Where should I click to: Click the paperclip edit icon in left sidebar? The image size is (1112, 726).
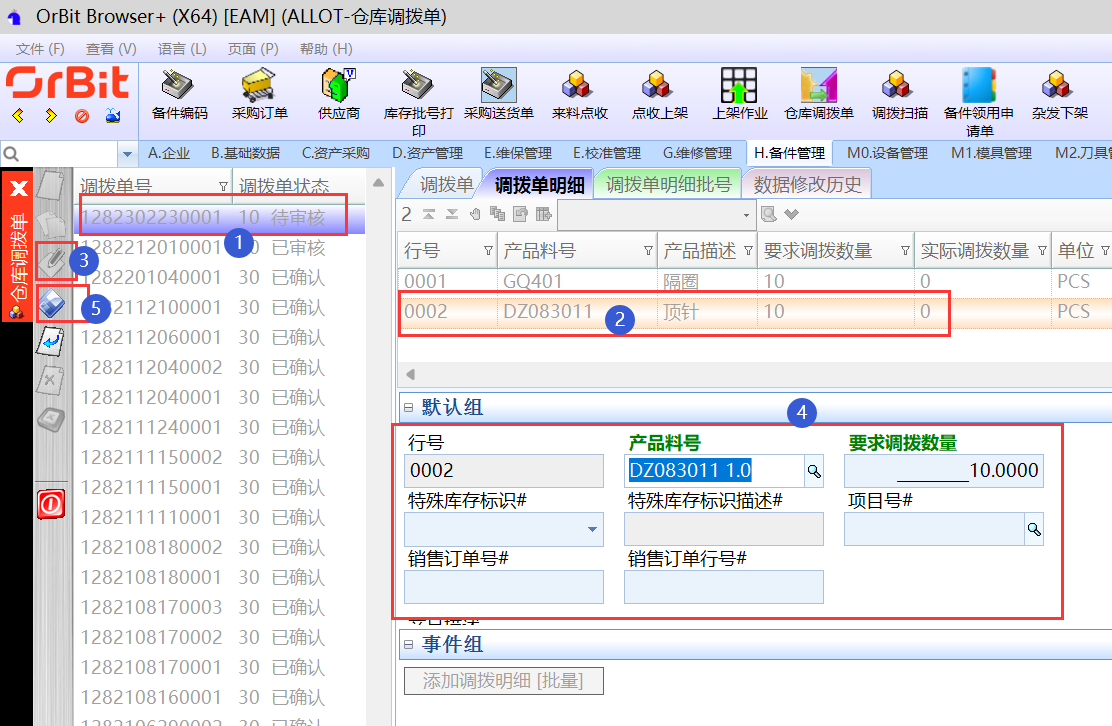point(51,260)
